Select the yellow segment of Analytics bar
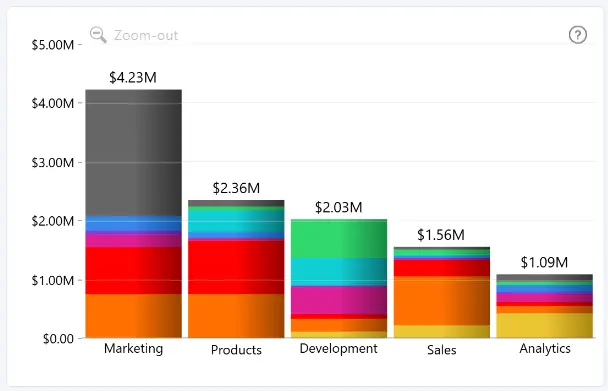Viewport: 608px width, 391px height. tap(544, 325)
